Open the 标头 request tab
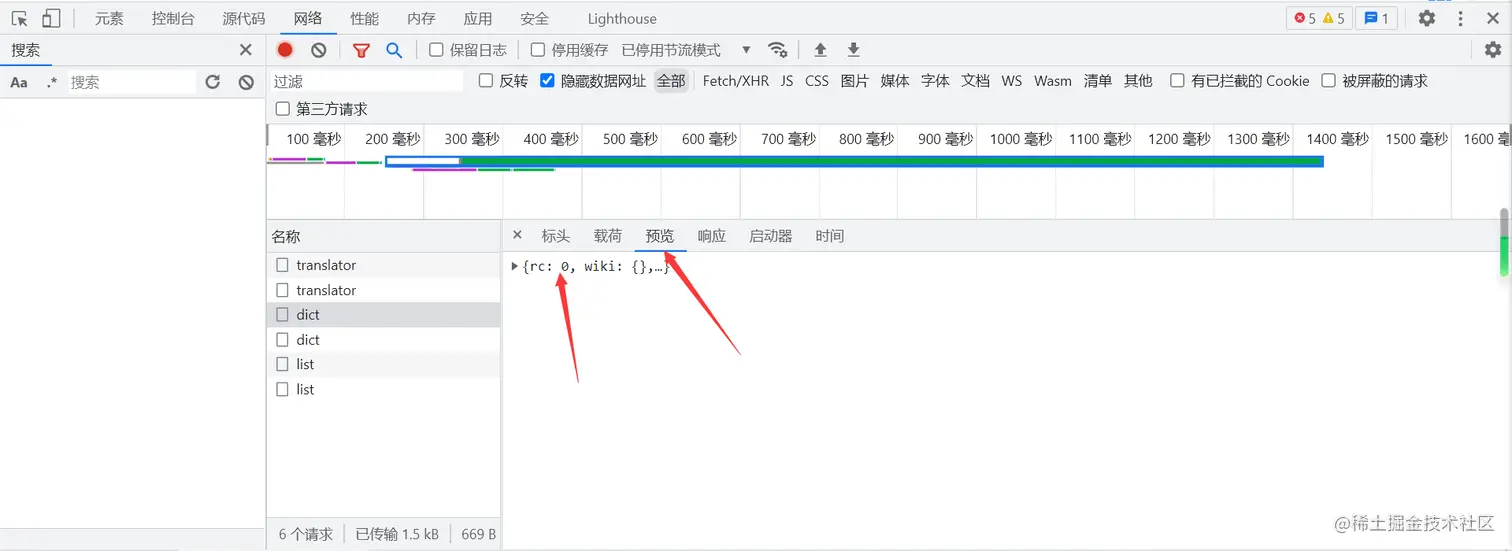This screenshot has width=1512, height=551. tap(556, 236)
